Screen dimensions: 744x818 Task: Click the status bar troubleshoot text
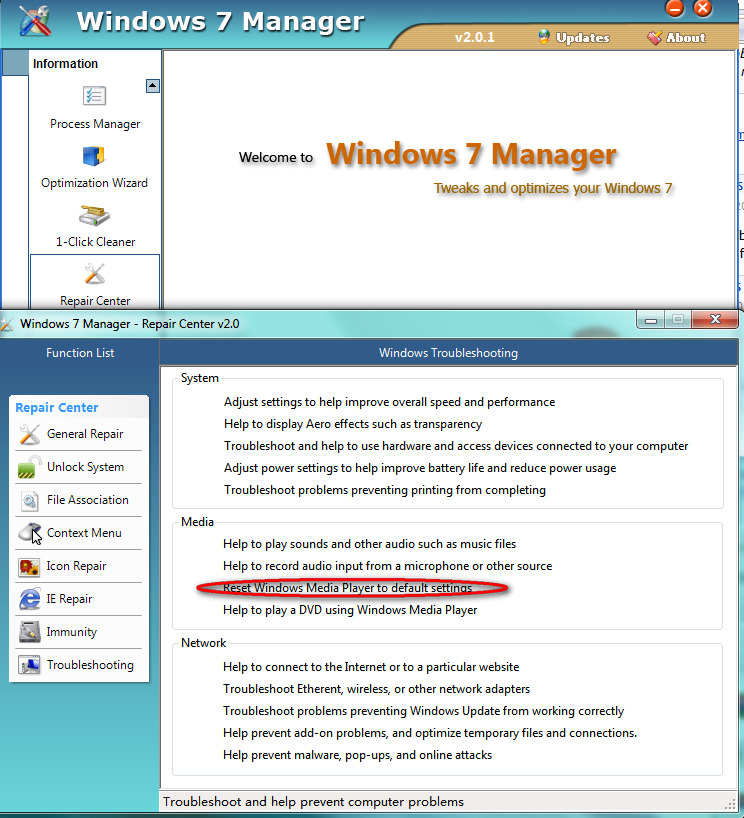click(313, 801)
